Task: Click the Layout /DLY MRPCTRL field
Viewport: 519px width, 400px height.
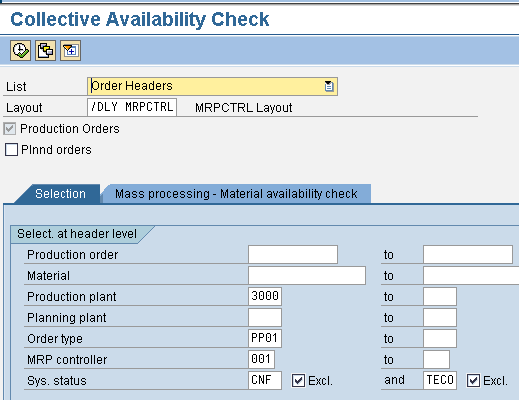Action: pos(132,107)
